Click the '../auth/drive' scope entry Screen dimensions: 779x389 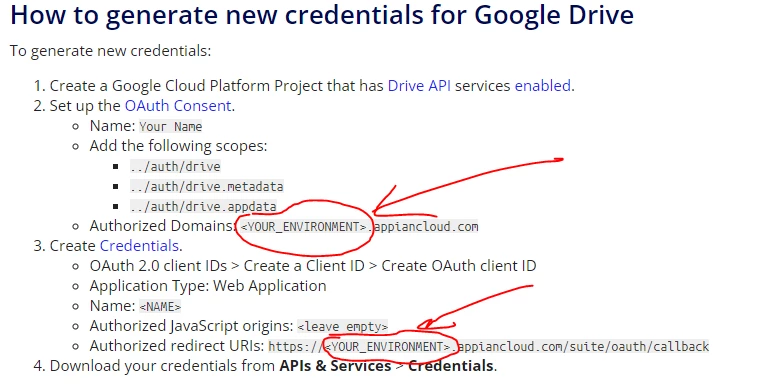click(x=175, y=166)
